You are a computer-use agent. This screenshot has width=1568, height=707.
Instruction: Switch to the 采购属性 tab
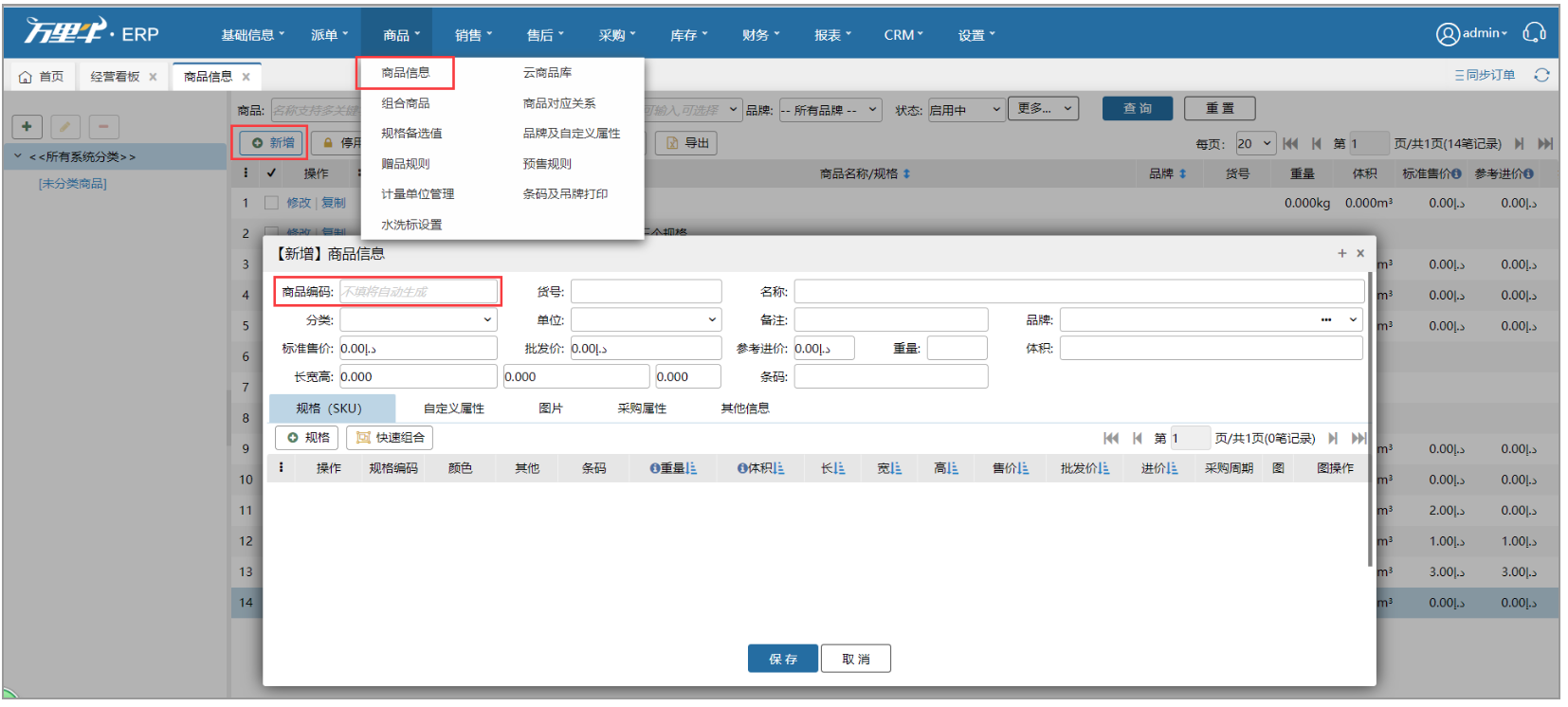point(642,408)
